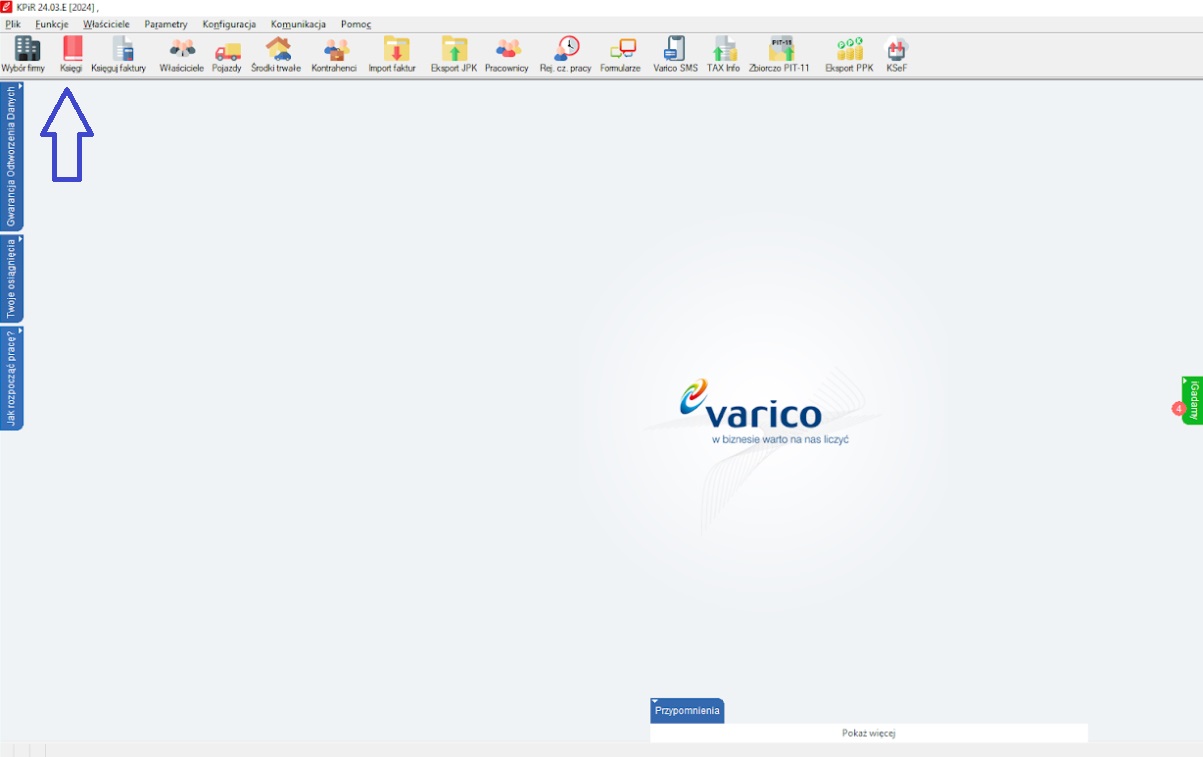1203x757 pixels.
Task: Expand Twoje osiągnięcia side tab
Action: click(11, 278)
